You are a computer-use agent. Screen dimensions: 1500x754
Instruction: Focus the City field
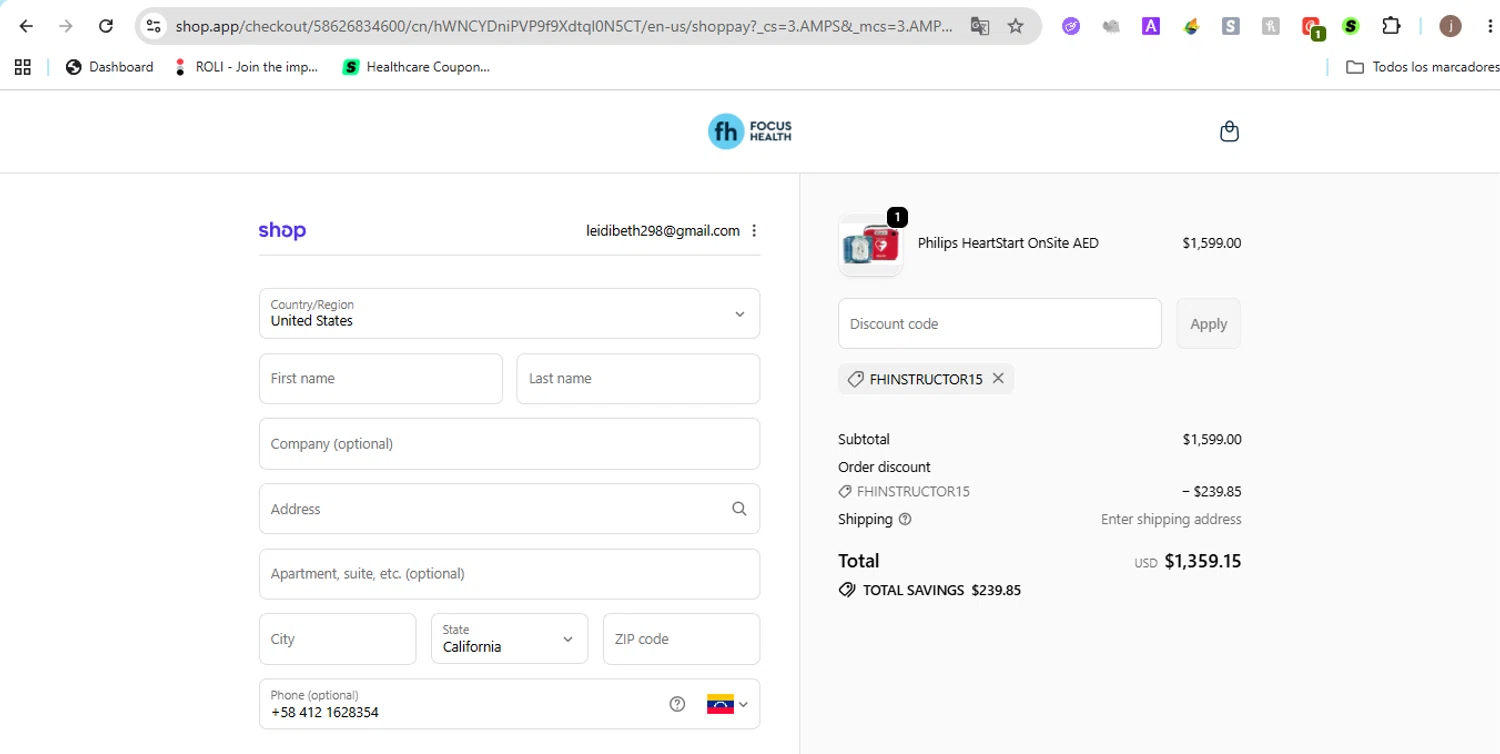337,639
